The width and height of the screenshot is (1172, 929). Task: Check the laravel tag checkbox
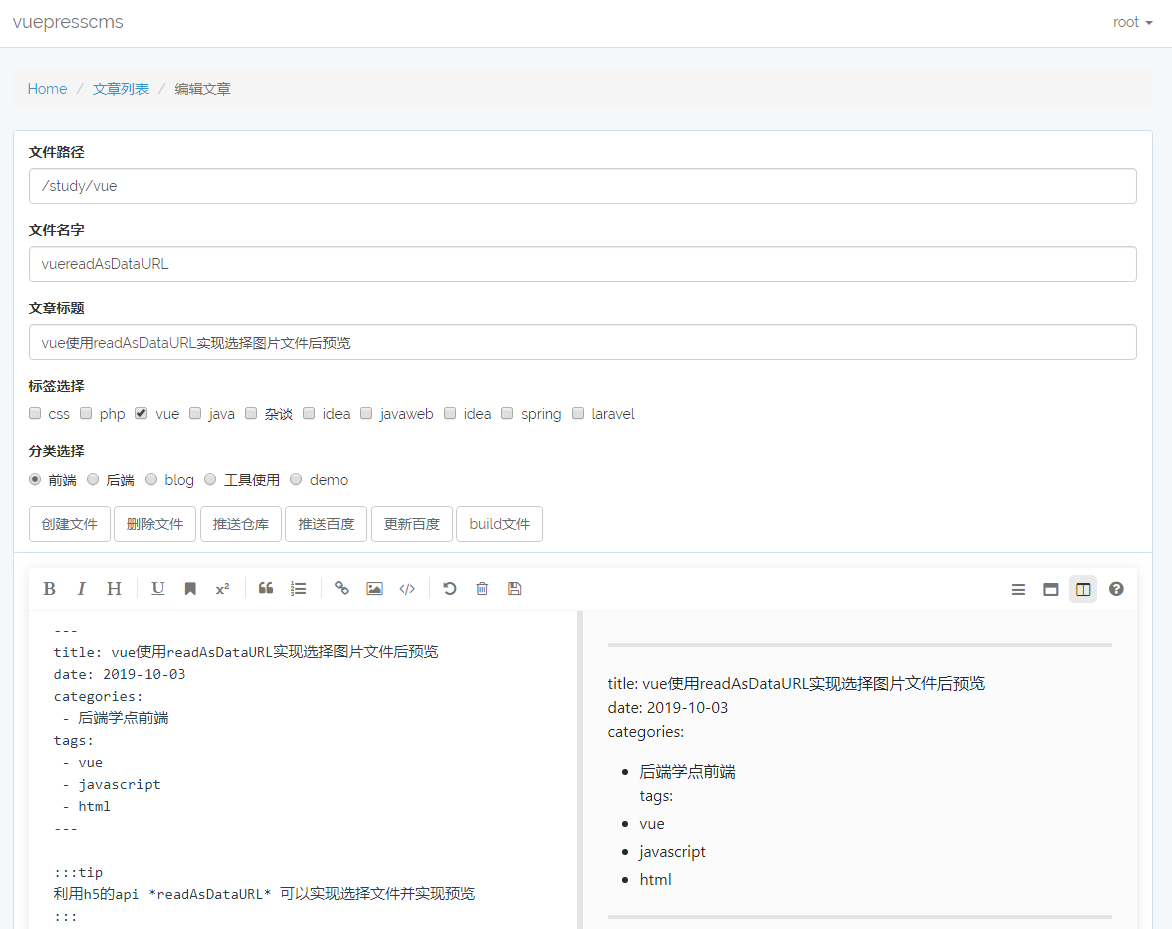(x=578, y=413)
